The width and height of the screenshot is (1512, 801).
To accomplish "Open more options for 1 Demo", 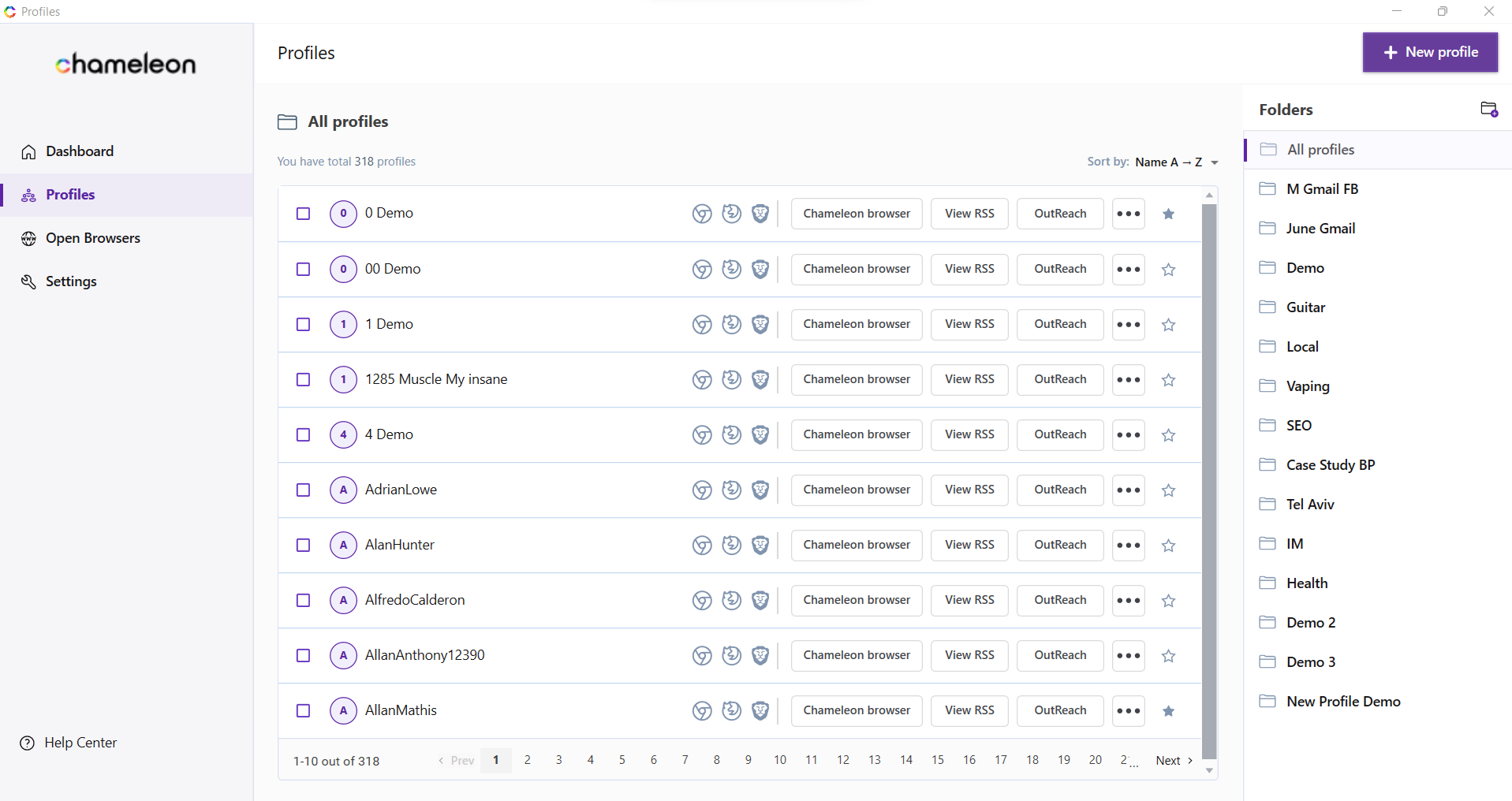I will [x=1129, y=324].
